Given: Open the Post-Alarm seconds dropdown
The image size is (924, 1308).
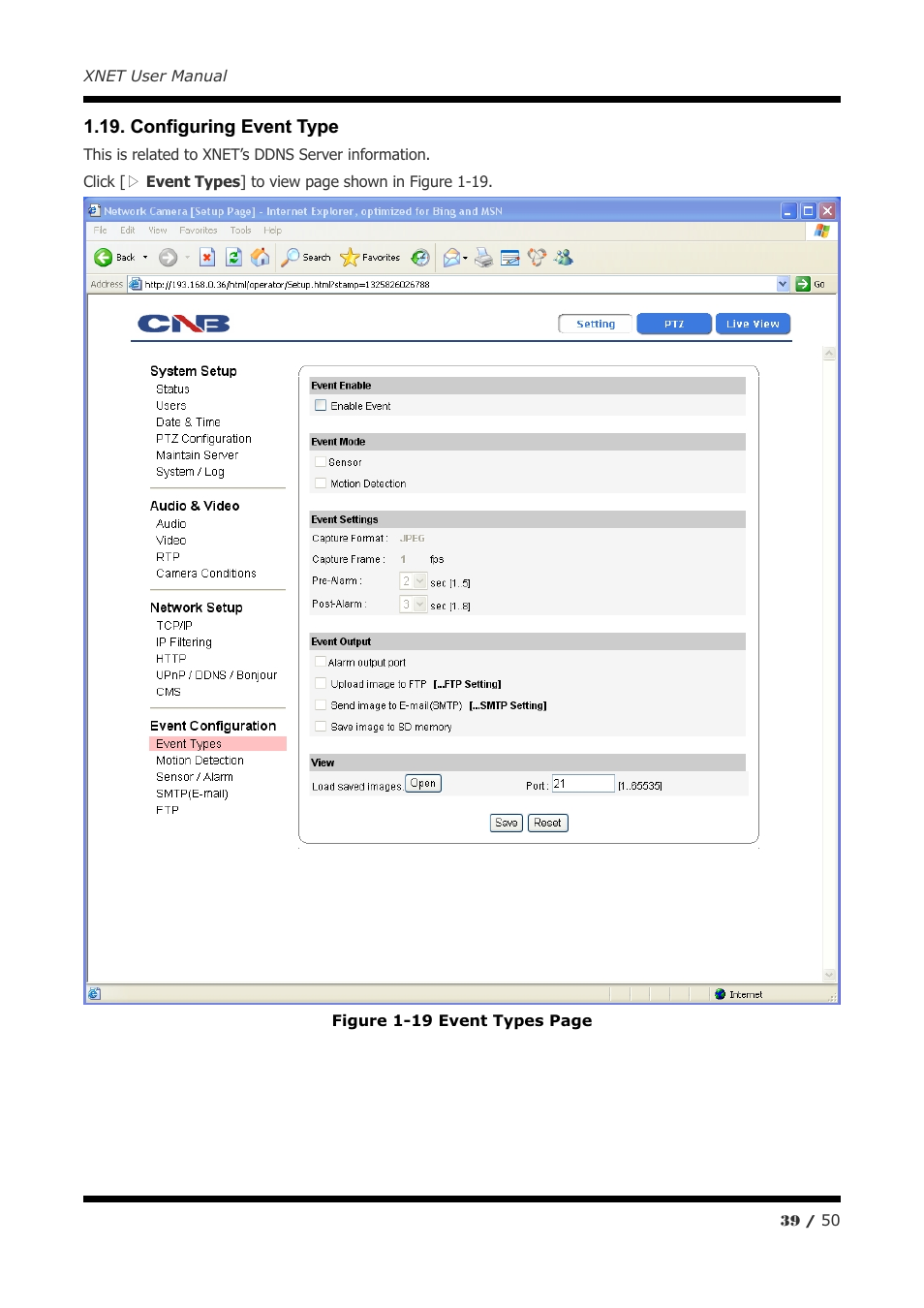Looking at the screenshot, I should 414,605.
